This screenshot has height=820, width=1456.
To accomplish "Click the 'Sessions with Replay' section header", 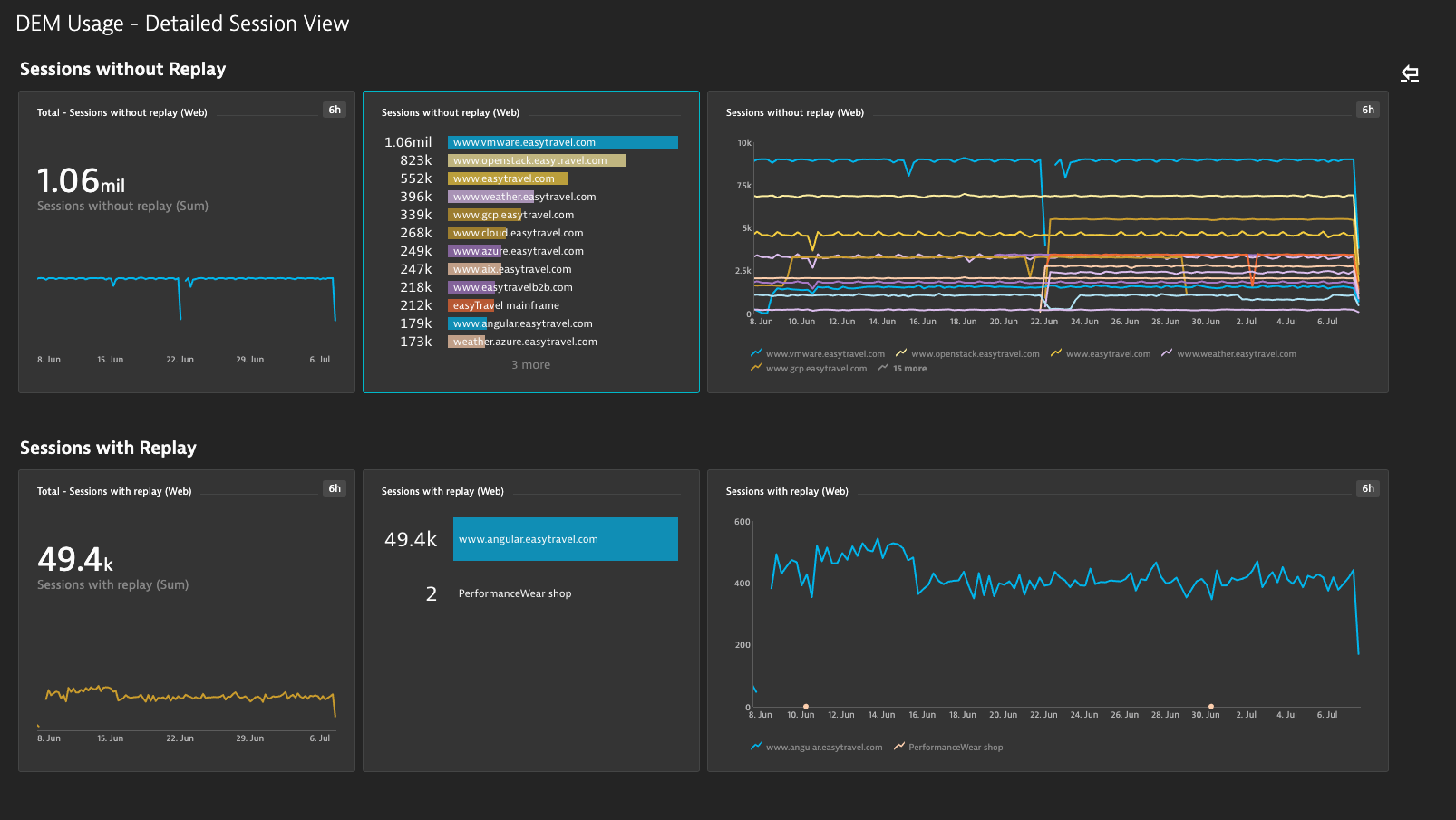I will (x=108, y=448).
